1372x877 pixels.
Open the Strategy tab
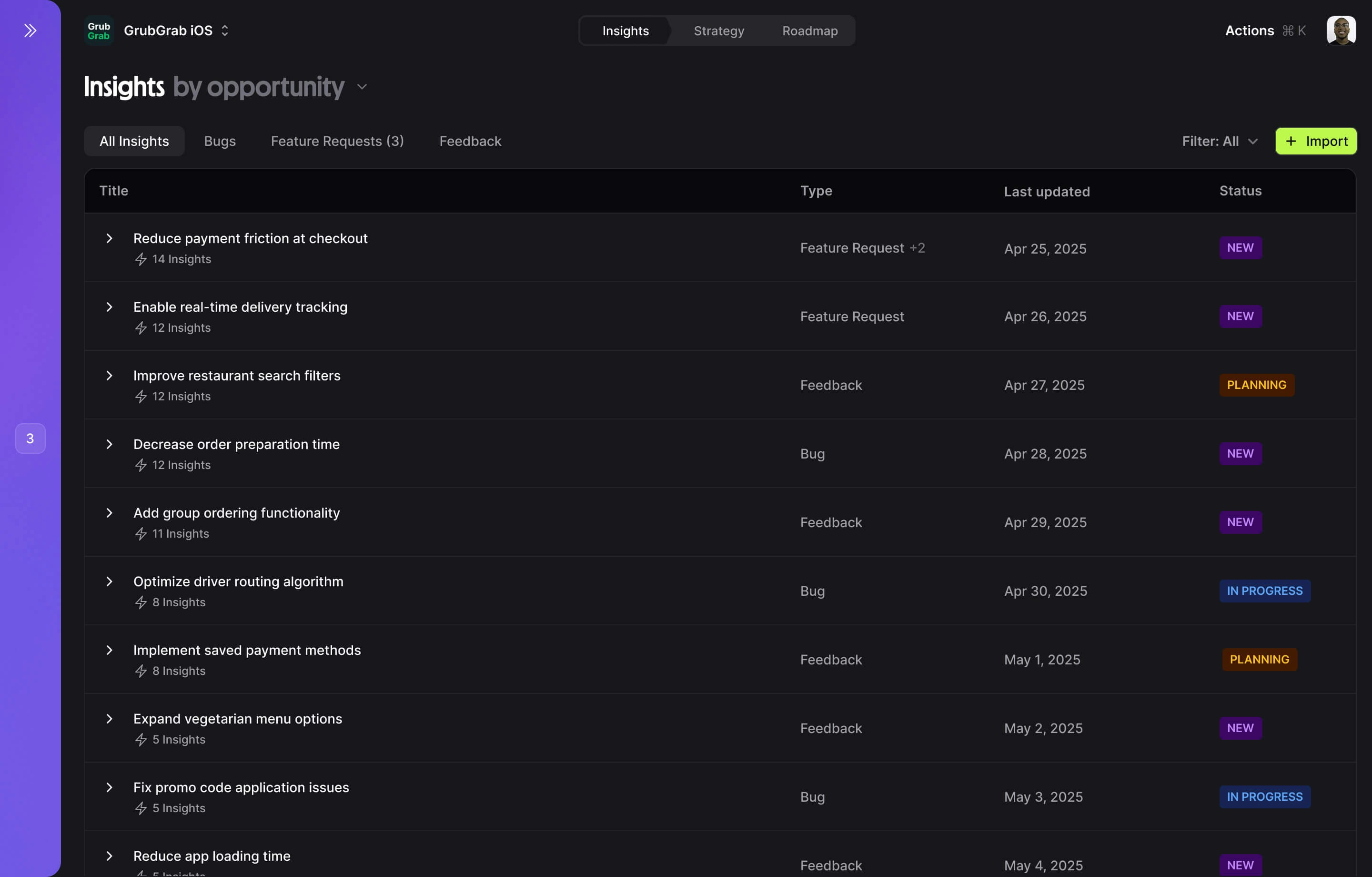(718, 31)
